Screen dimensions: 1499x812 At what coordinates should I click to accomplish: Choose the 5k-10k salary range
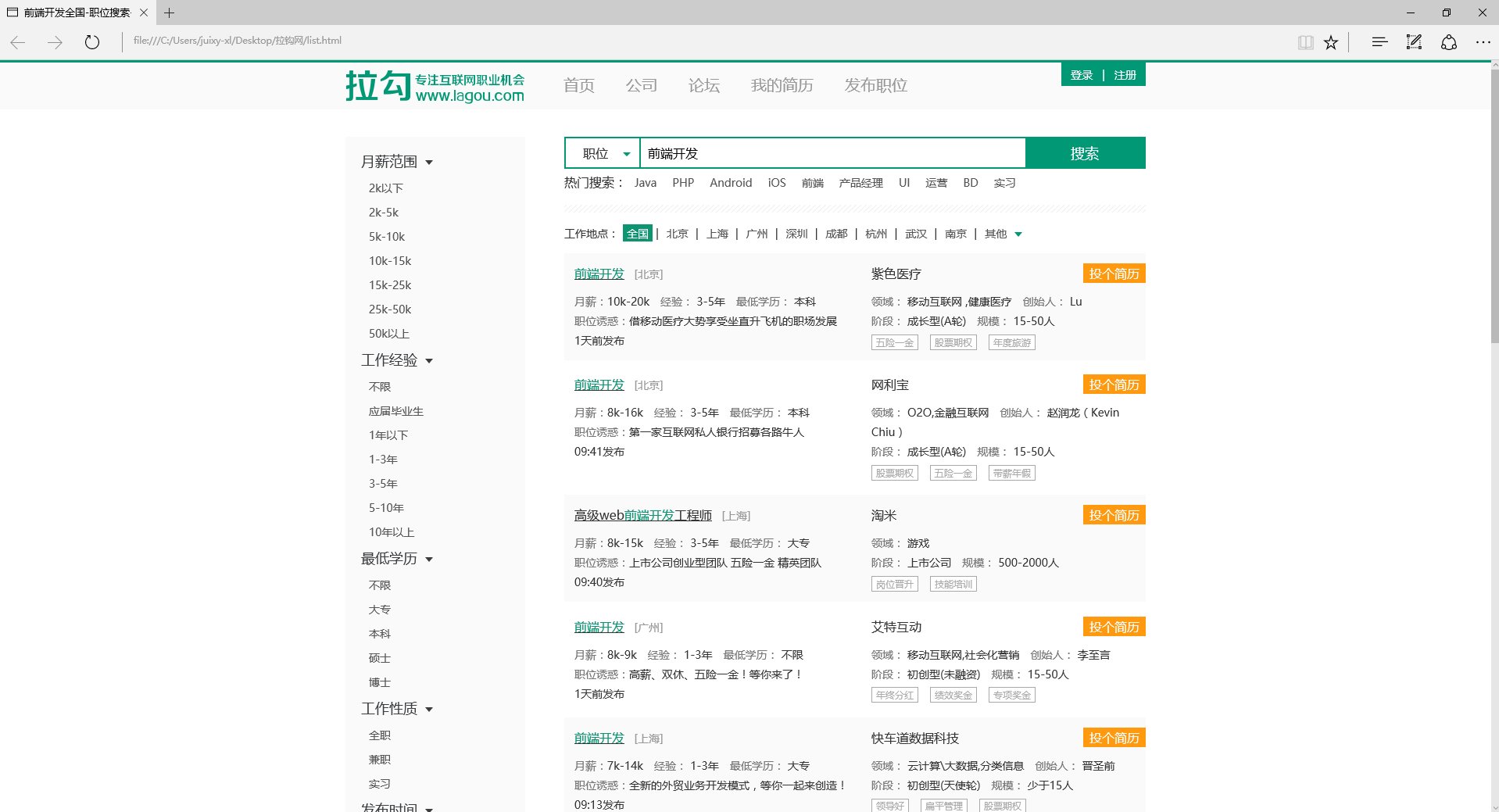click(387, 237)
